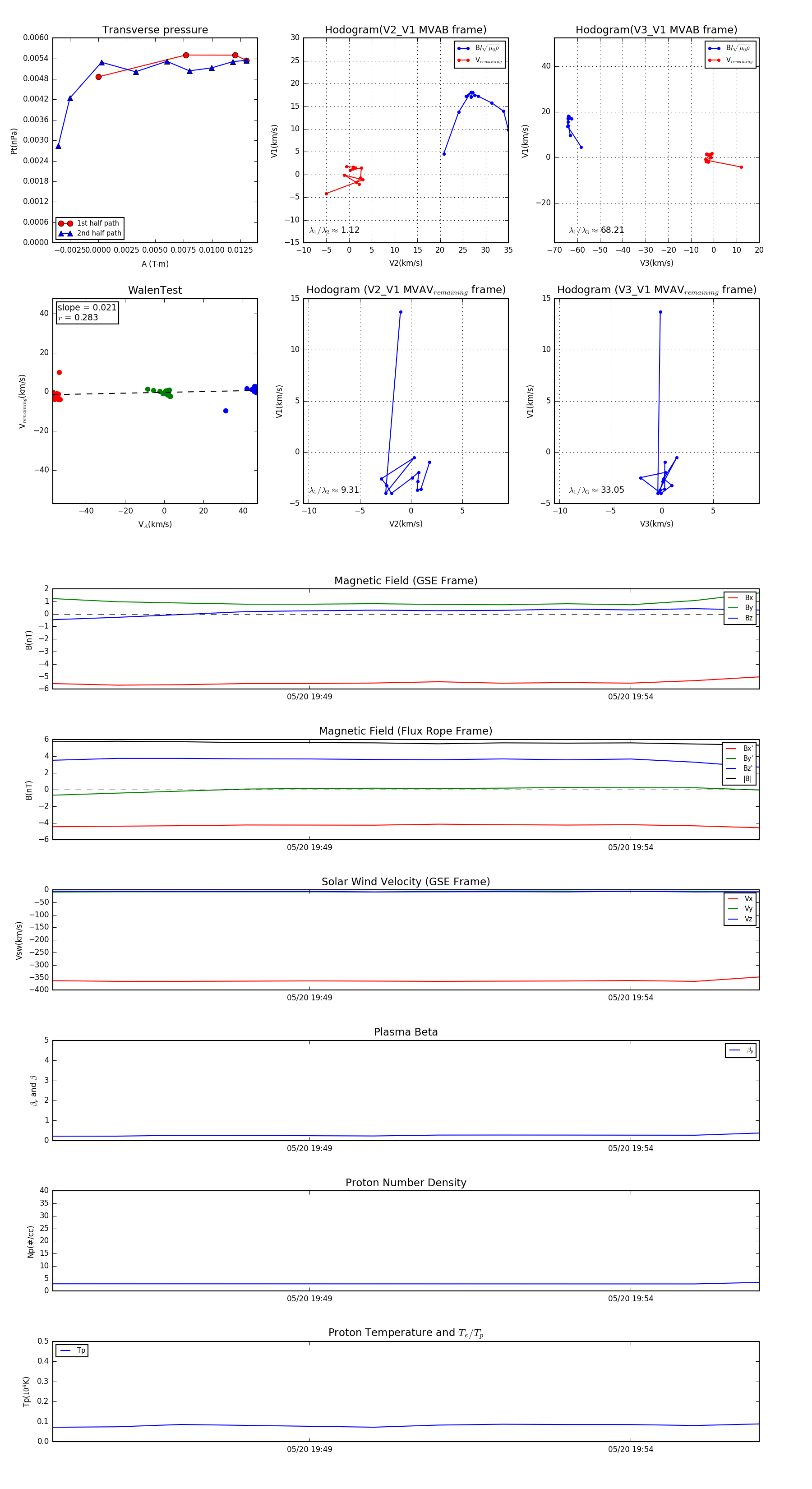The height and width of the screenshot is (1489, 812).
Task: Click the "WalenTest" plot title
Action: click(x=155, y=290)
